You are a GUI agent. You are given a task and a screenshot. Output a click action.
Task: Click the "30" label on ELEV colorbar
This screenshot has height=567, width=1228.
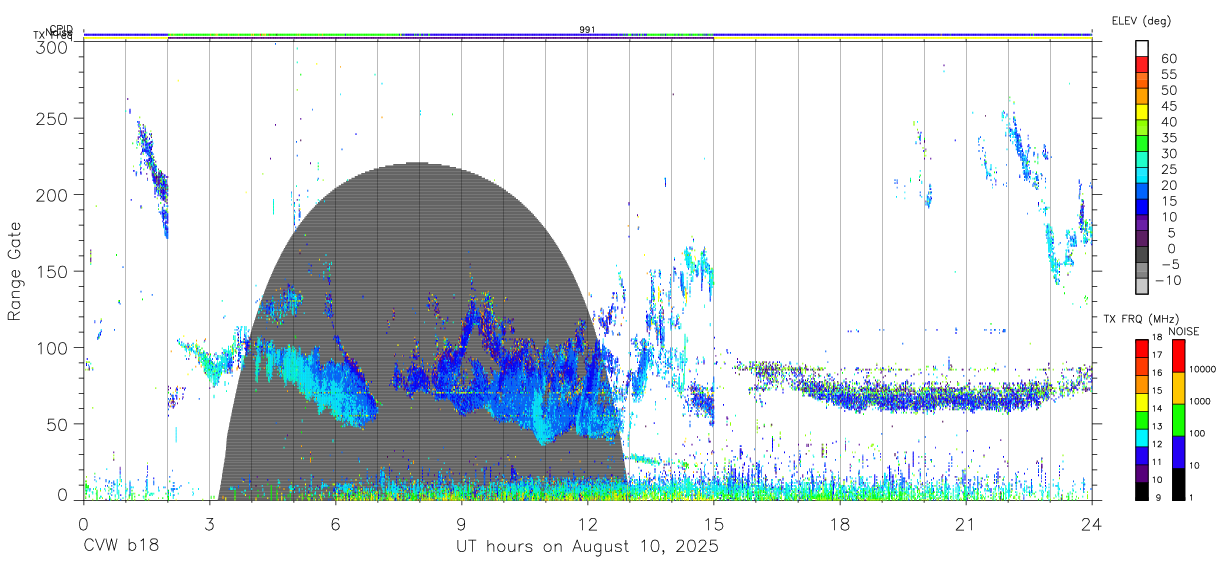1168,154
